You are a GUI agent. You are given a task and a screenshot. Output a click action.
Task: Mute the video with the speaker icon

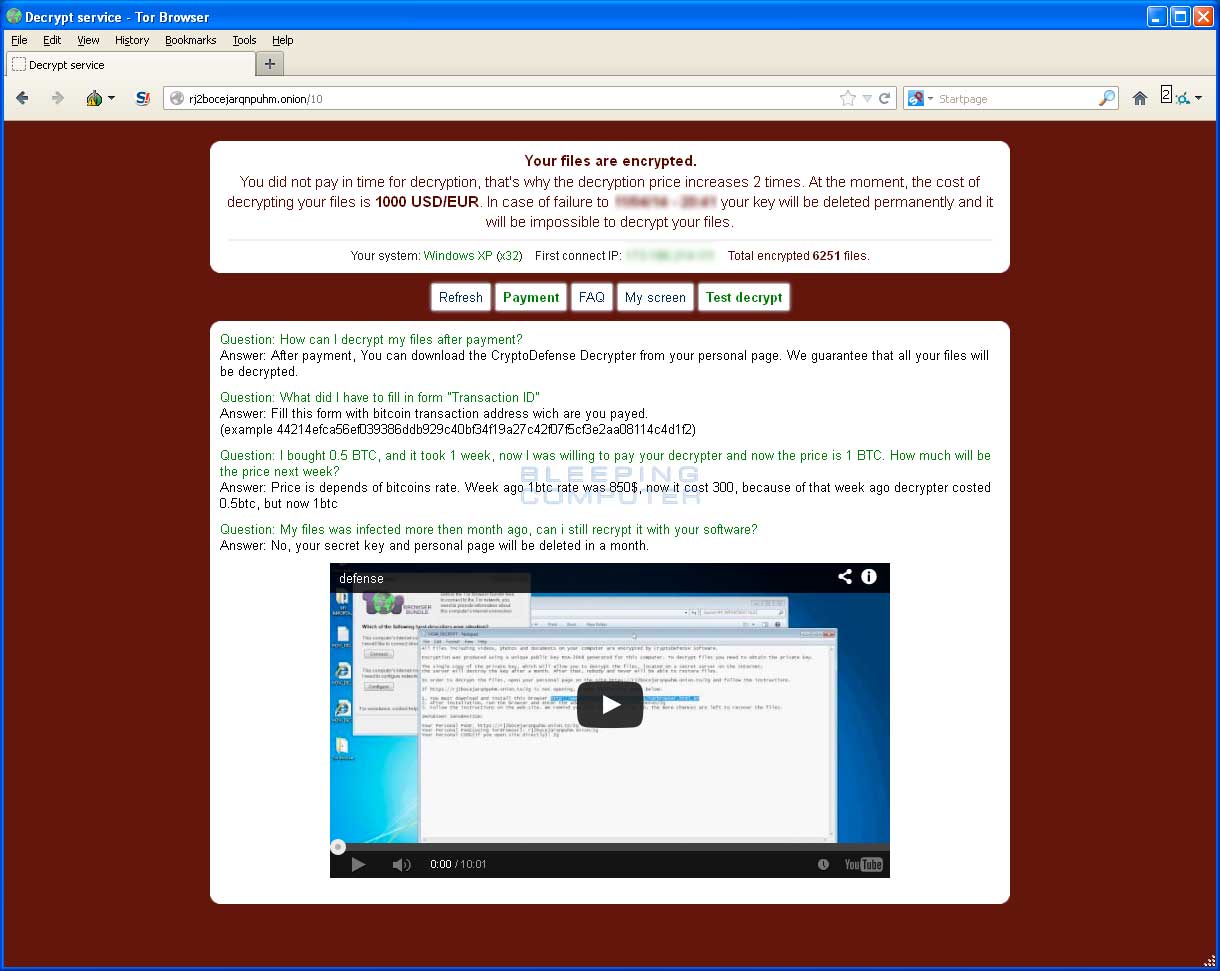coord(401,864)
